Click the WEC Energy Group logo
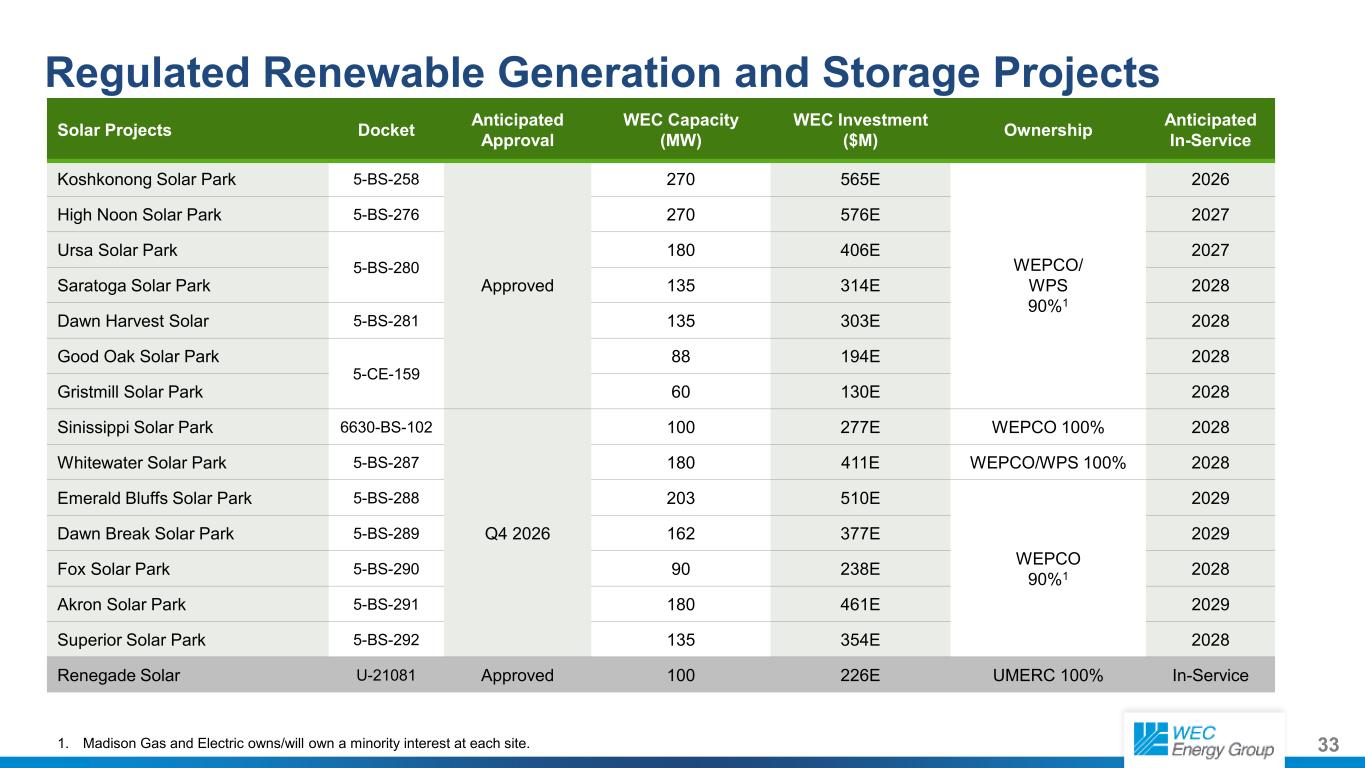The image size is (1365, 768). (1204, 739)
